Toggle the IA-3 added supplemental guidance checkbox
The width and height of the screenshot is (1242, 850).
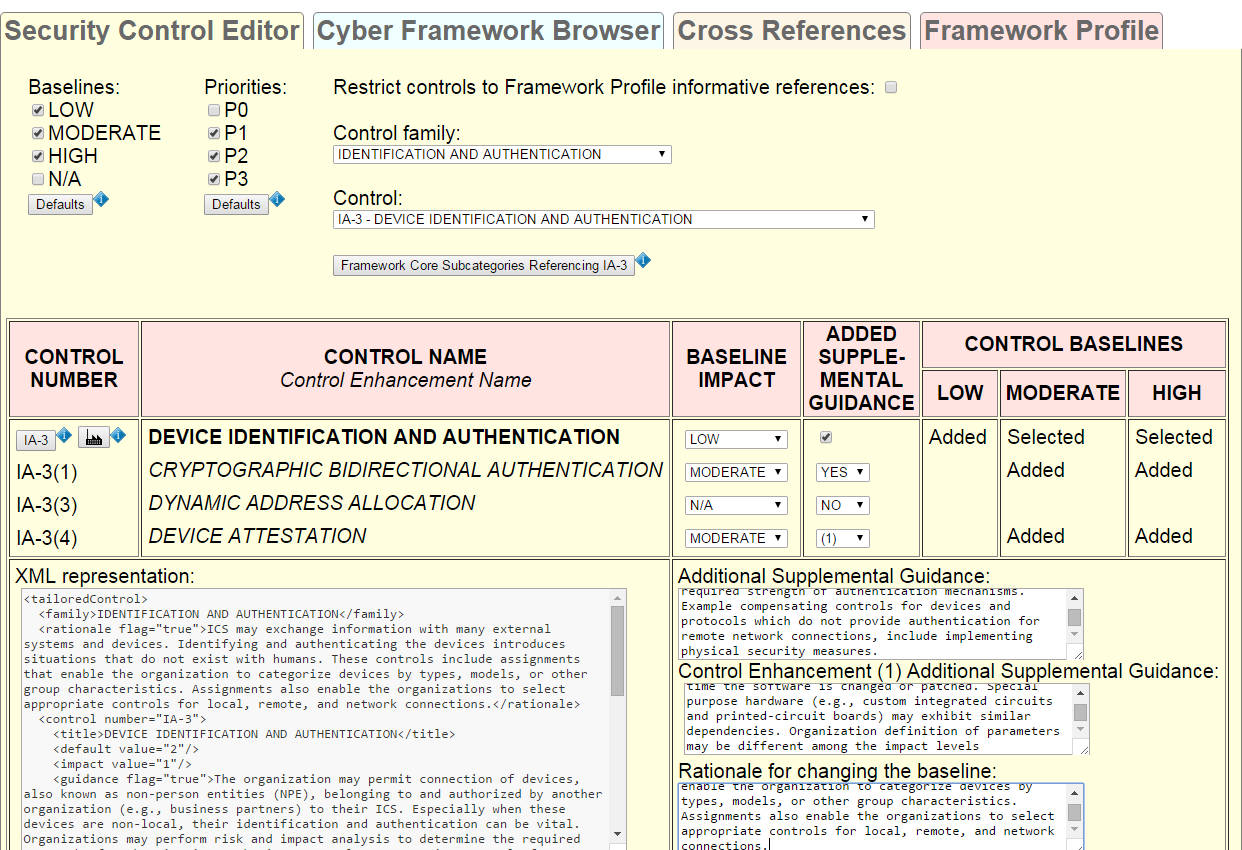[x=826, y=437]
